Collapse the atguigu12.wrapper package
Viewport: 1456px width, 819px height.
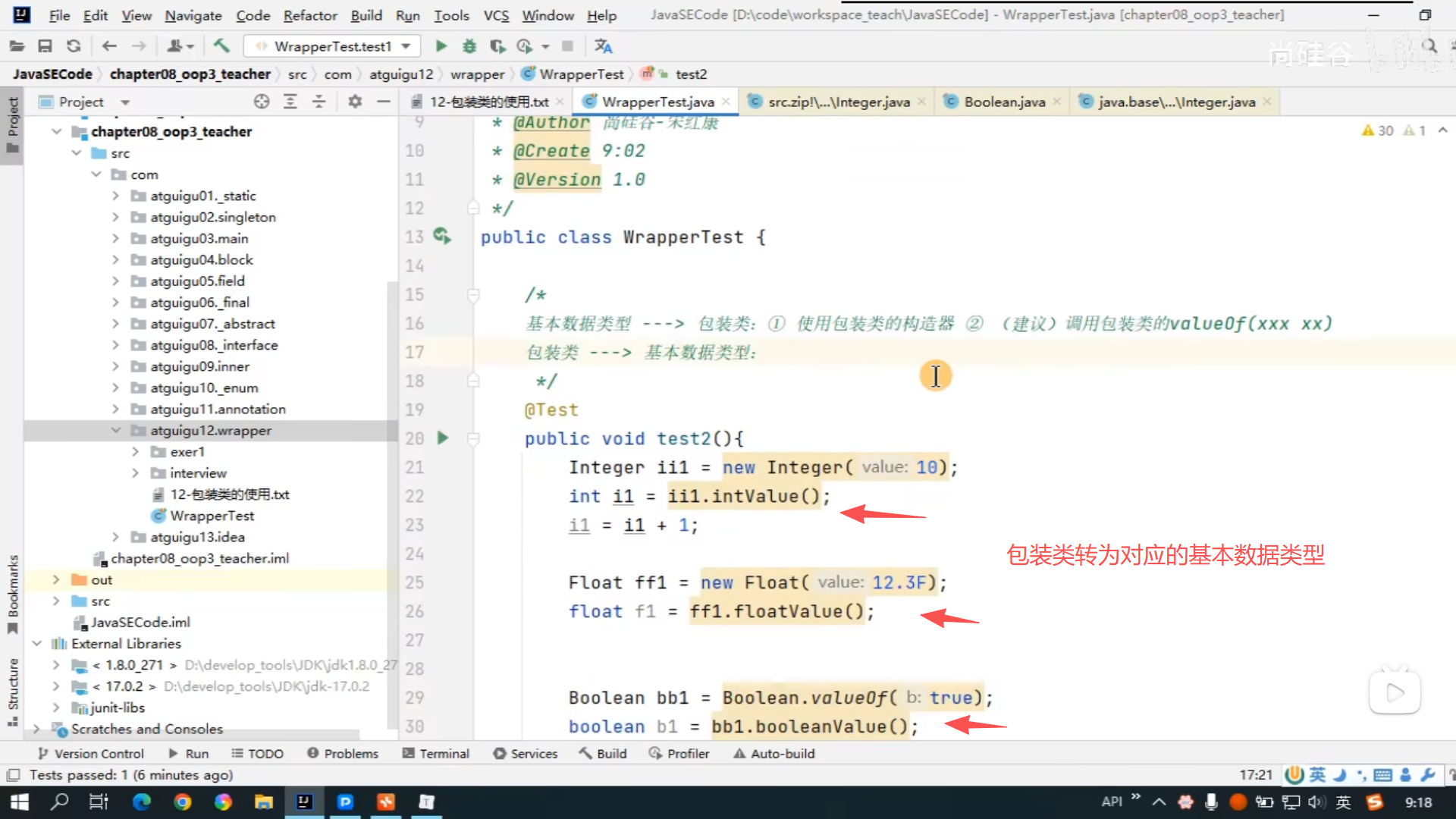coord(116,431)
